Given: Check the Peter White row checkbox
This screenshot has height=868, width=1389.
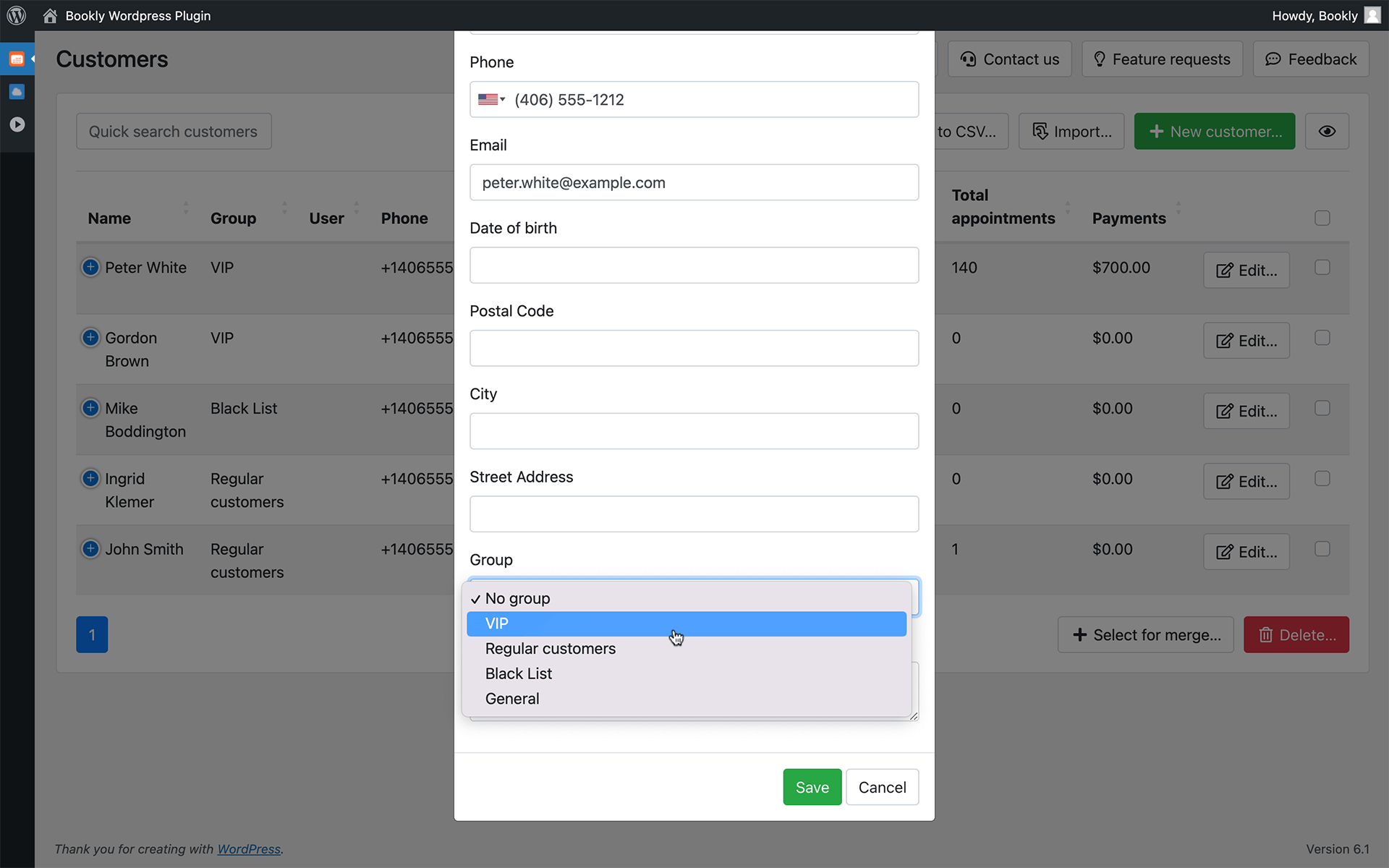Looking at the screenshot, I should click(x=1322, y=267).
